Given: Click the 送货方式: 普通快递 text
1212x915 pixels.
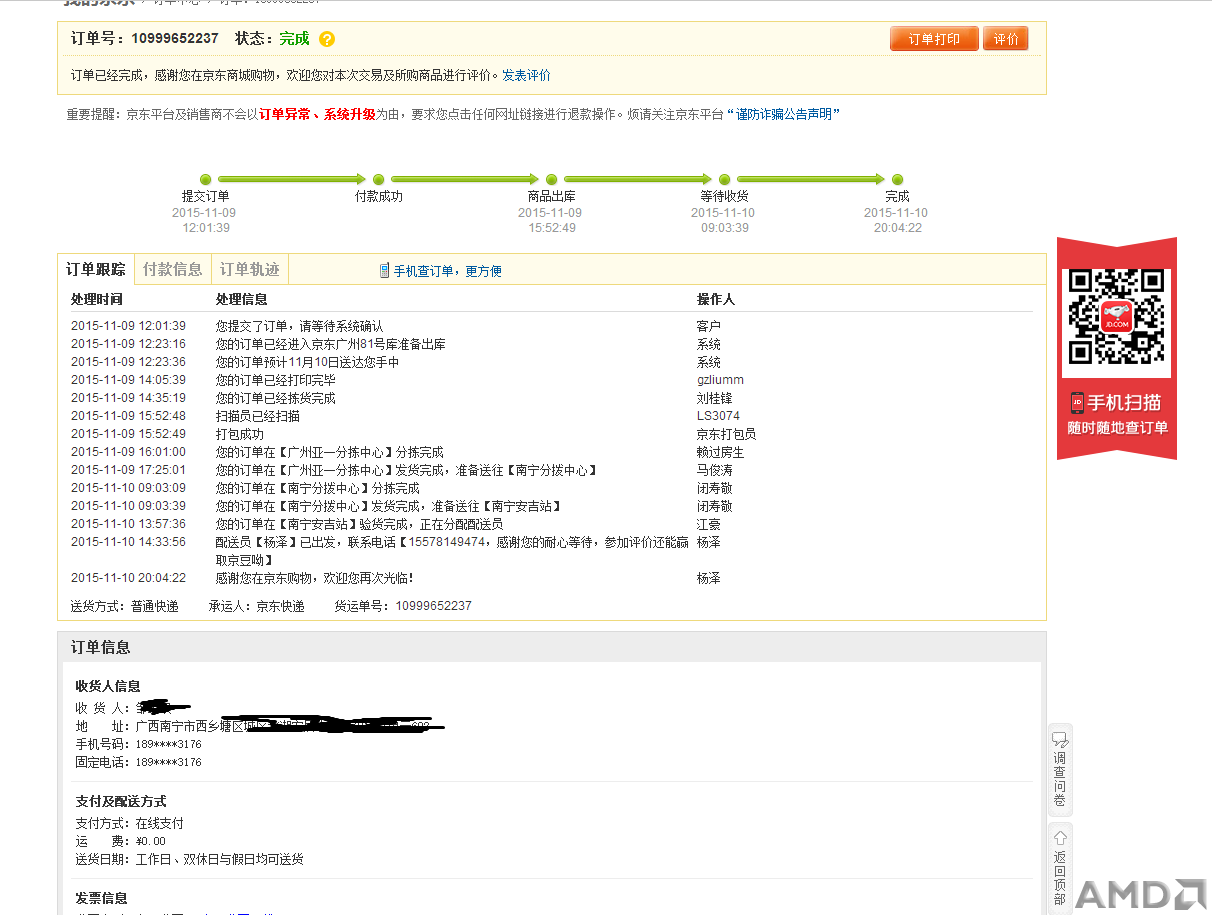Looking at the screenshot, I should click(125, 606).
